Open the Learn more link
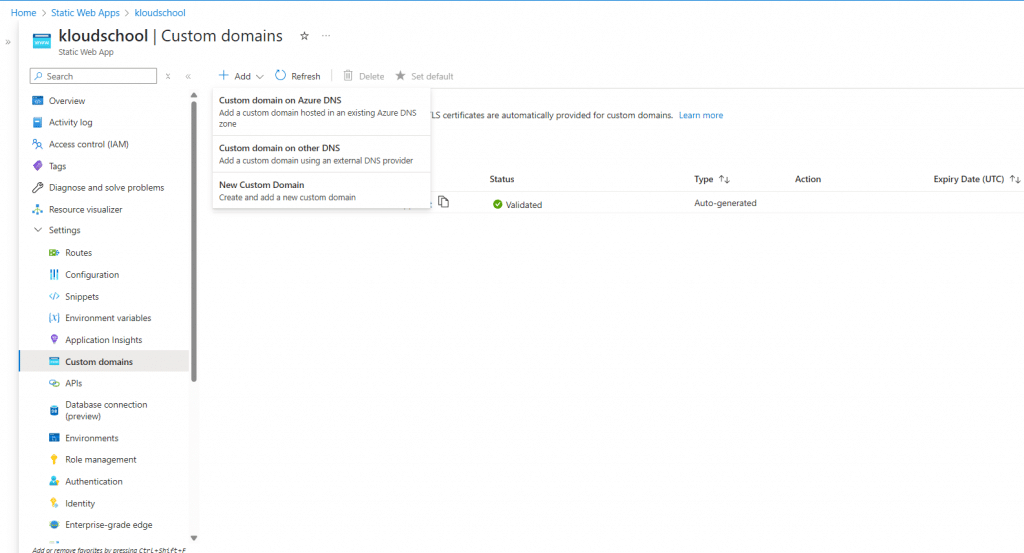Image resolution: width=1024 pixels, height=553 pixels. (700, 115)
